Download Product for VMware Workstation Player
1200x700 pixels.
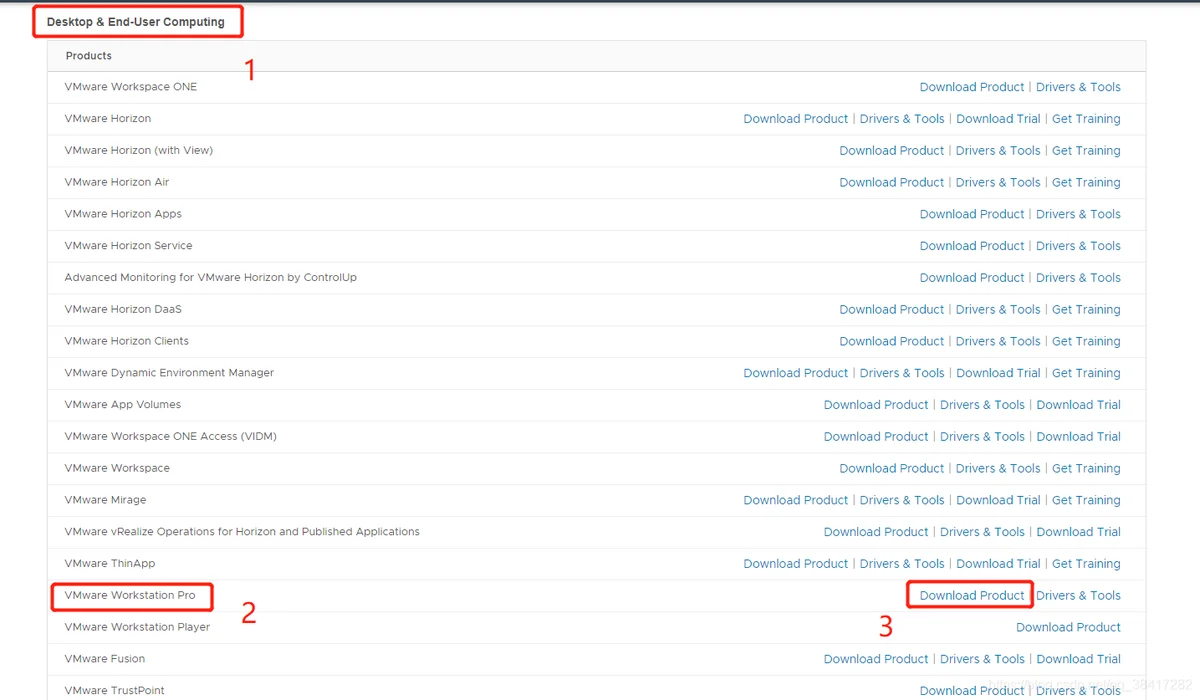pyautogui.click(x=1068, y=627)
